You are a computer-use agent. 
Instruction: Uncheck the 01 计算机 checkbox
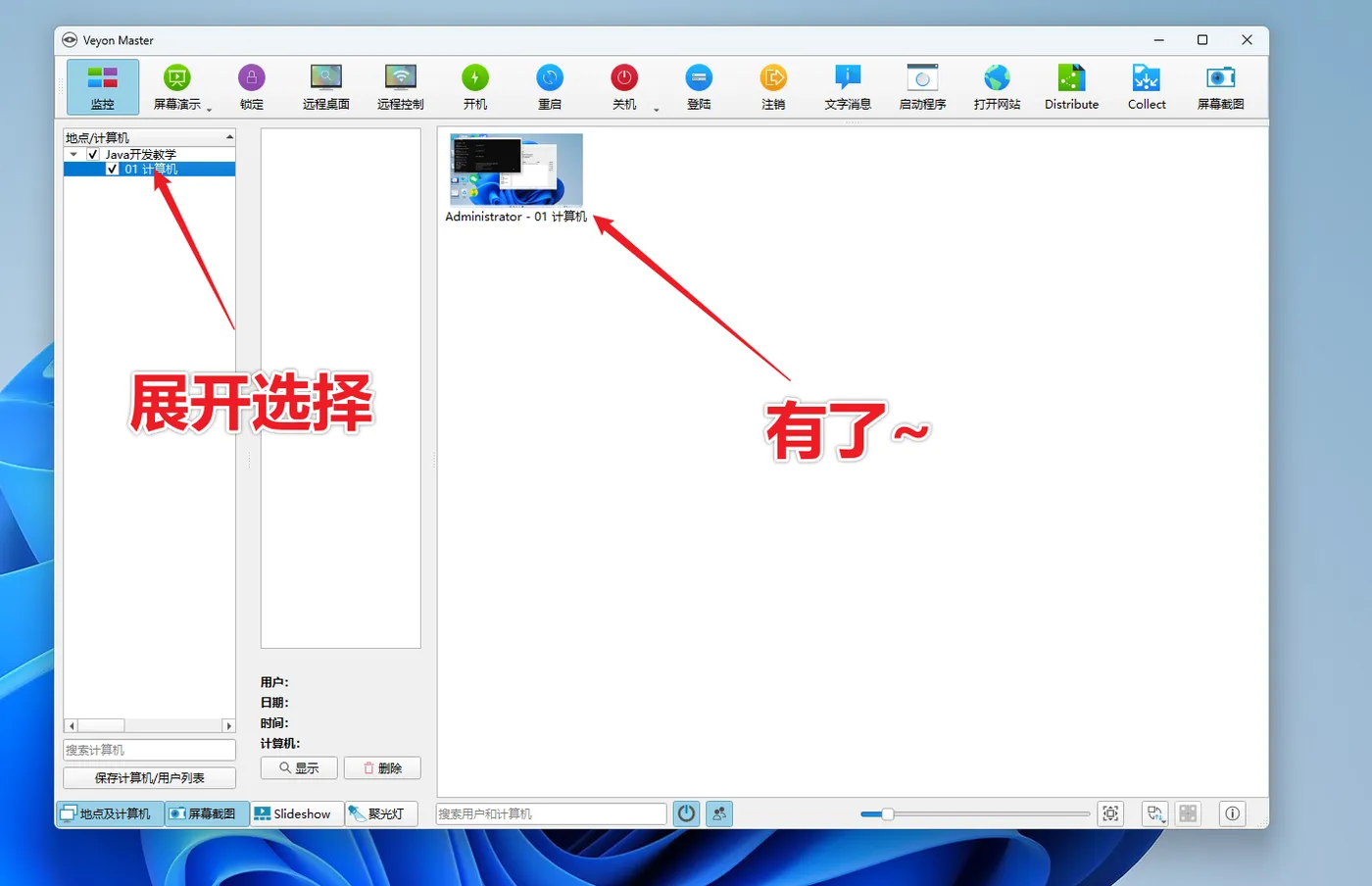tap(113, 169)
